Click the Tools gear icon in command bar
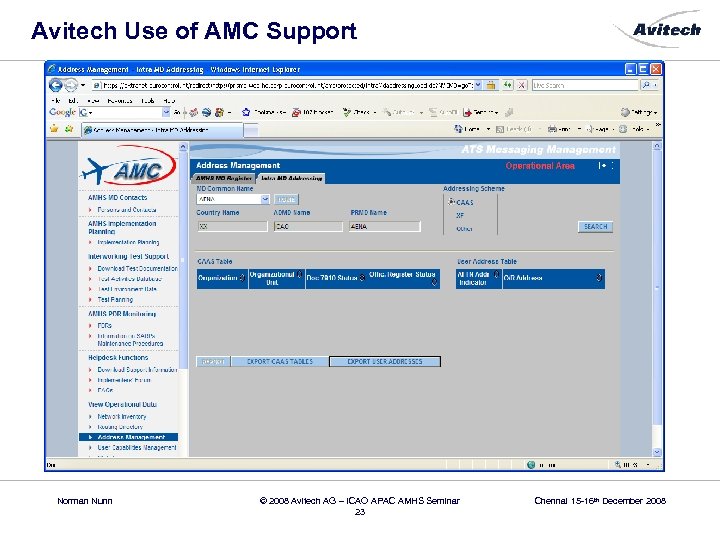This screenshot has height=540, width=720. 623,129
